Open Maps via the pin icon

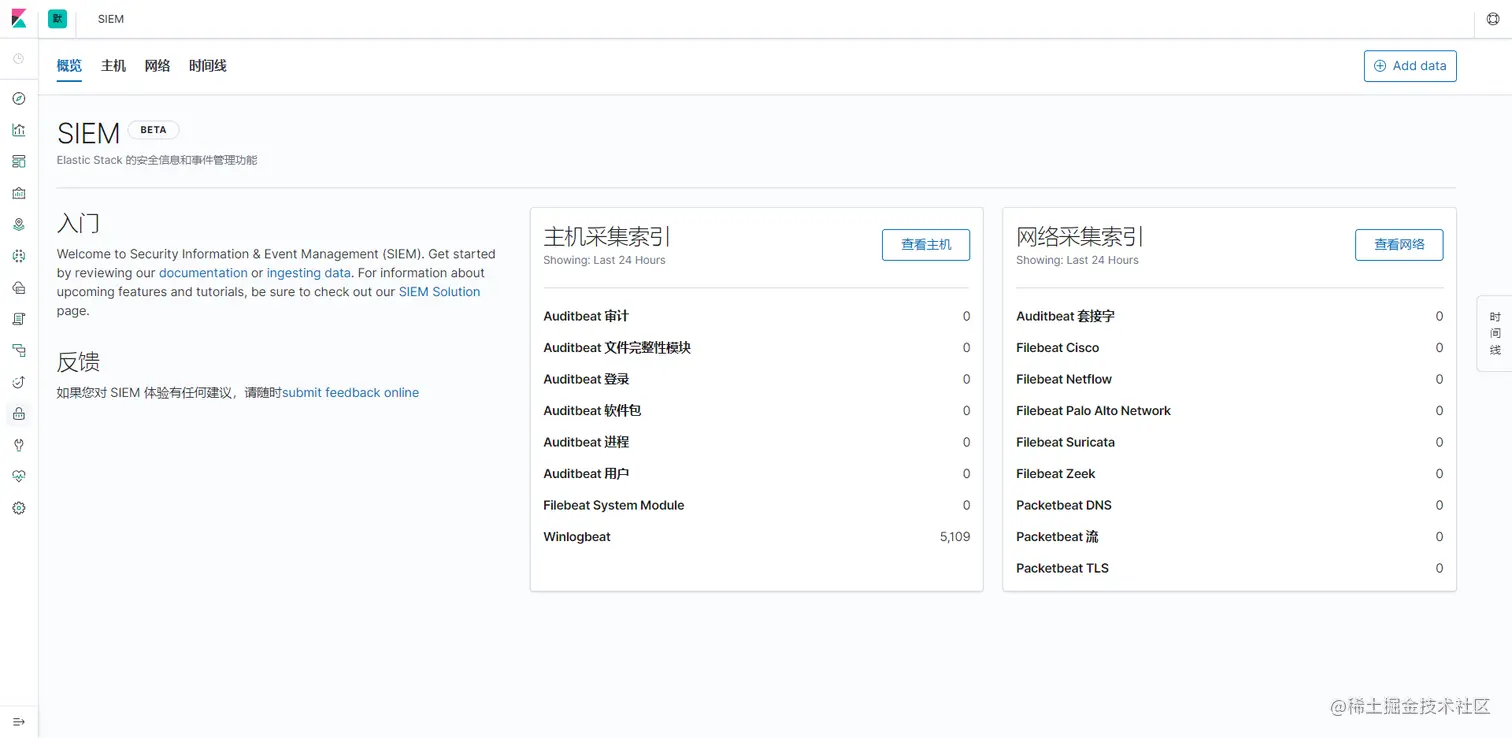pos(18,224)
